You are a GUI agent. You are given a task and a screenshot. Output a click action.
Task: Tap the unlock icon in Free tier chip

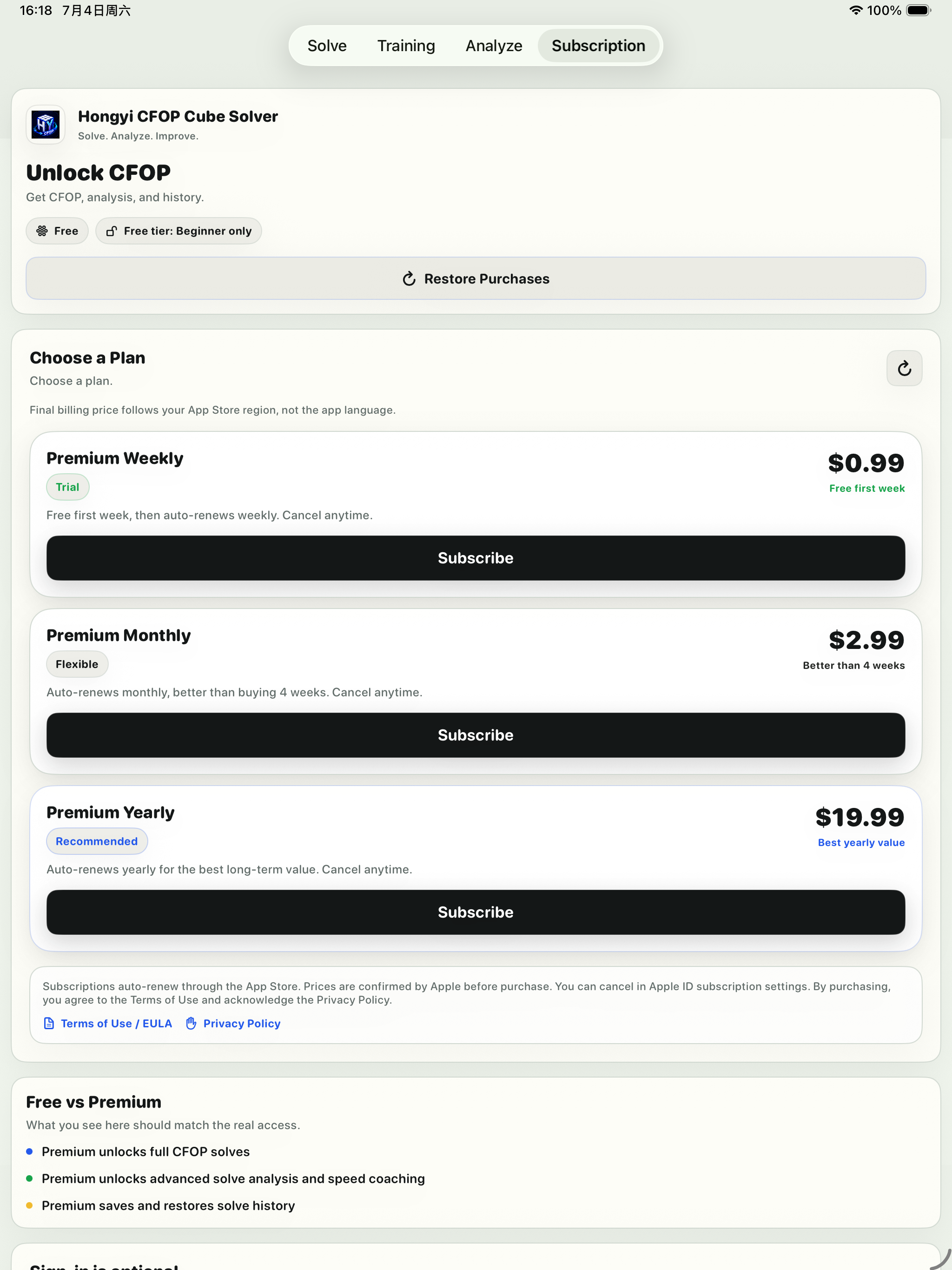pyautogui.click(x=112, y=231)
